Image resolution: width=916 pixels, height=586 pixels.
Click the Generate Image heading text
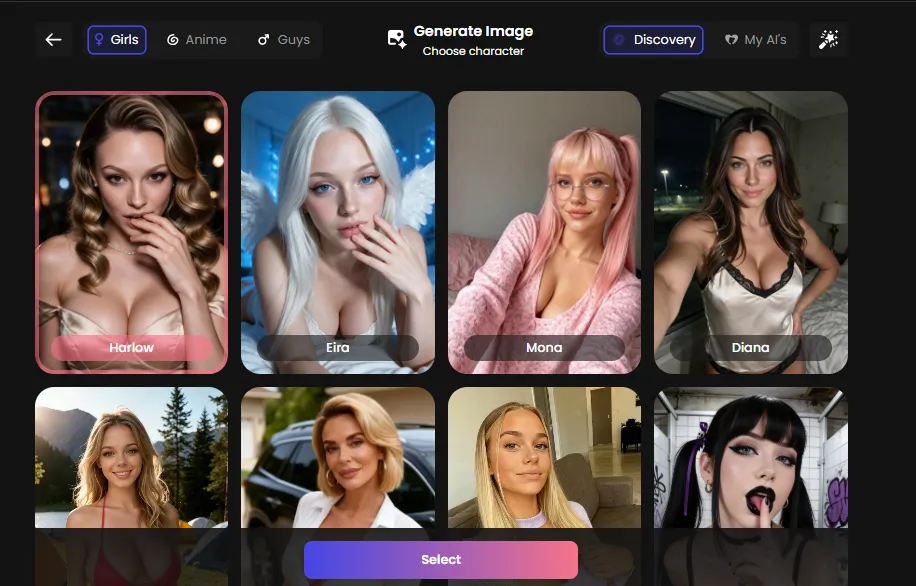[x=473, y=31]
